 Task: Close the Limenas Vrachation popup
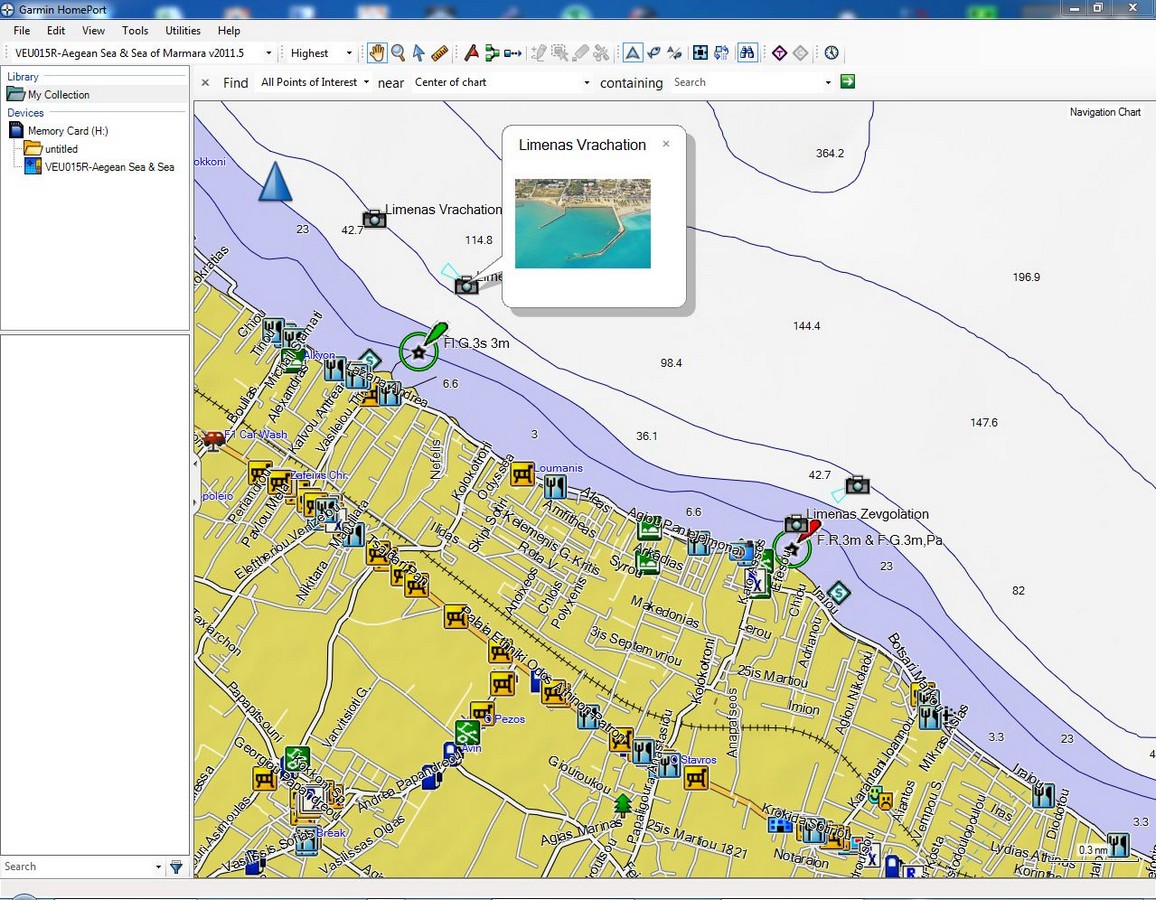click(x=666, y=144)
